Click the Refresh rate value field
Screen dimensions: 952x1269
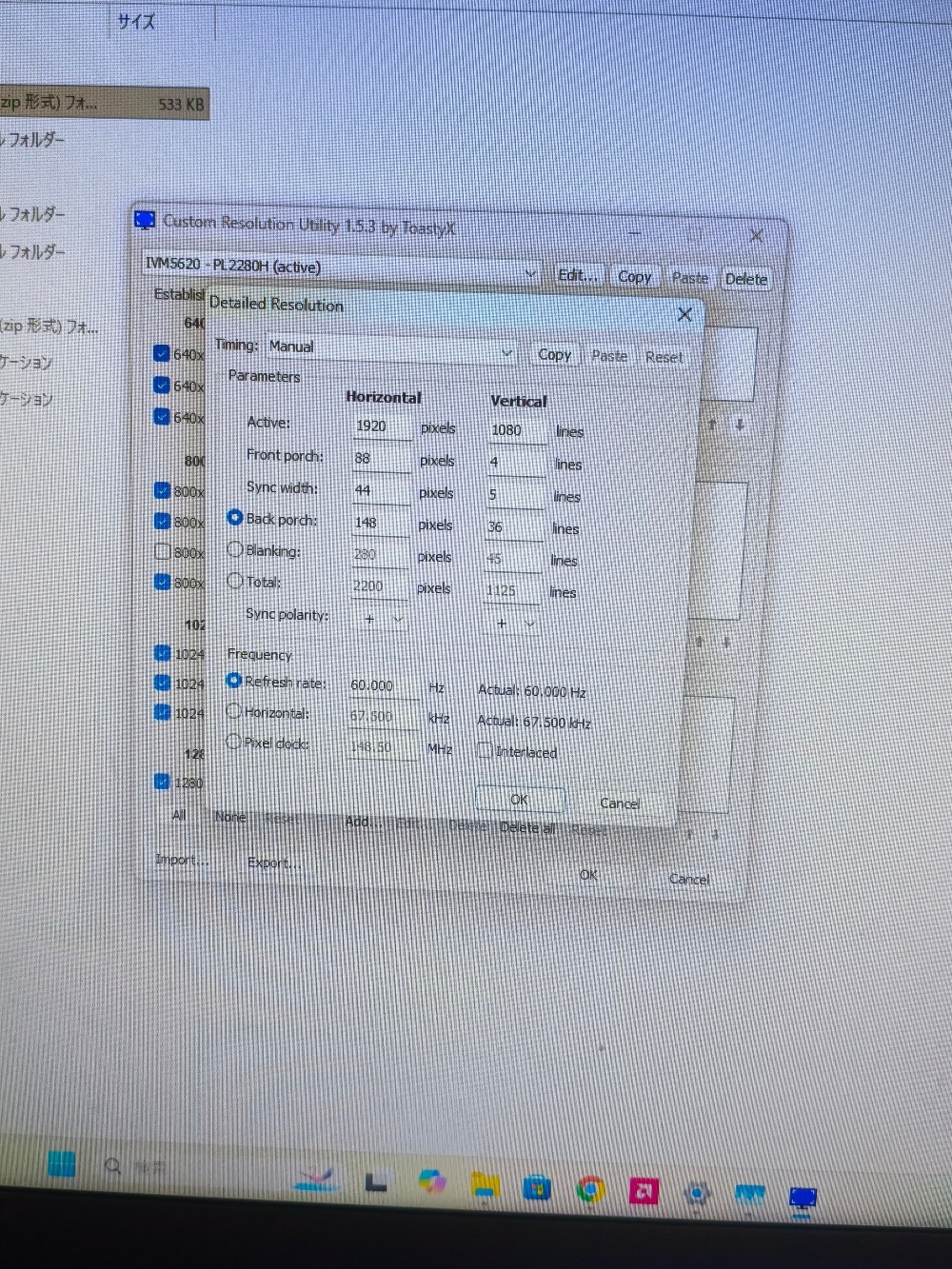(384, 685)
